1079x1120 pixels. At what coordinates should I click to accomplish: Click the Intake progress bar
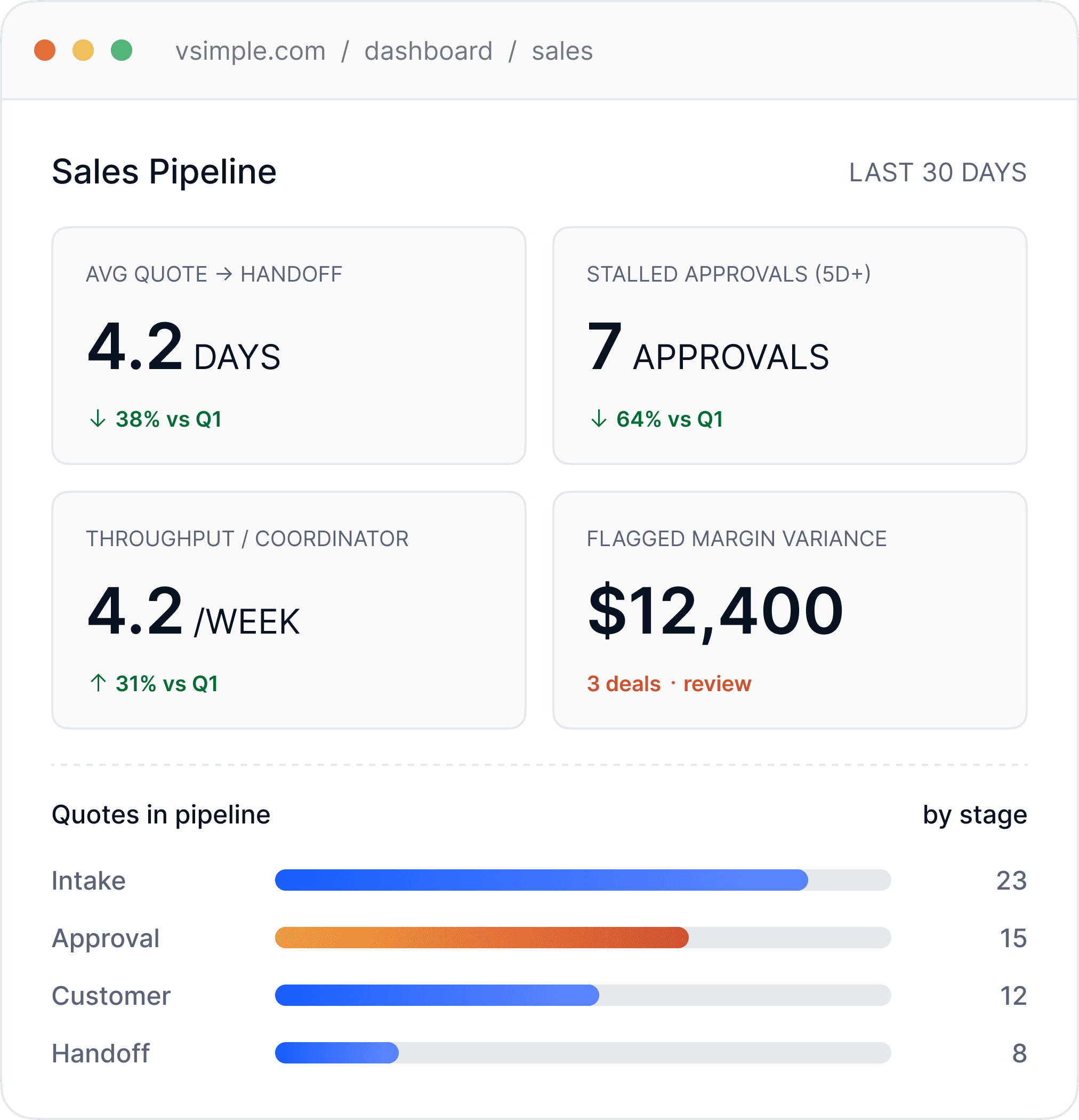pos(541,880)
